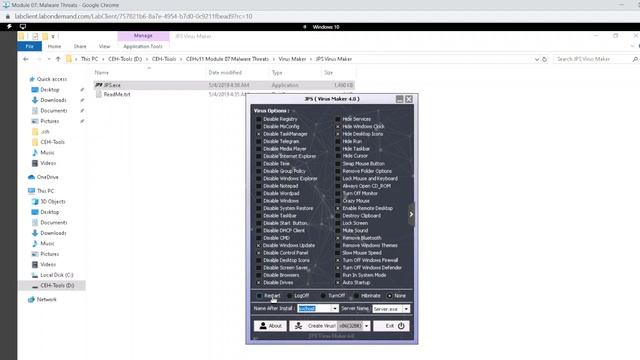Select OneDrive in the navigation pane
640x360 pixels.
coord(47,177)
